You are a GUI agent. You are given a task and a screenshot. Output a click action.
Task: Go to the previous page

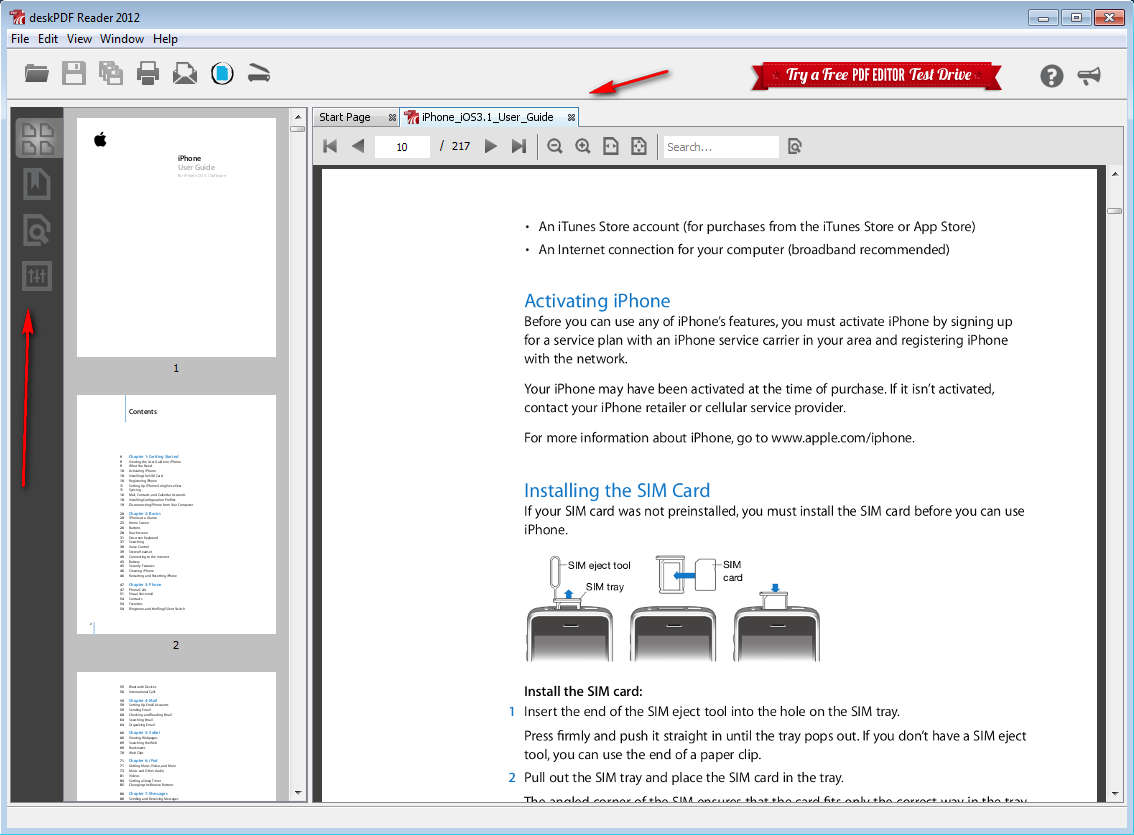click(358, 146)
